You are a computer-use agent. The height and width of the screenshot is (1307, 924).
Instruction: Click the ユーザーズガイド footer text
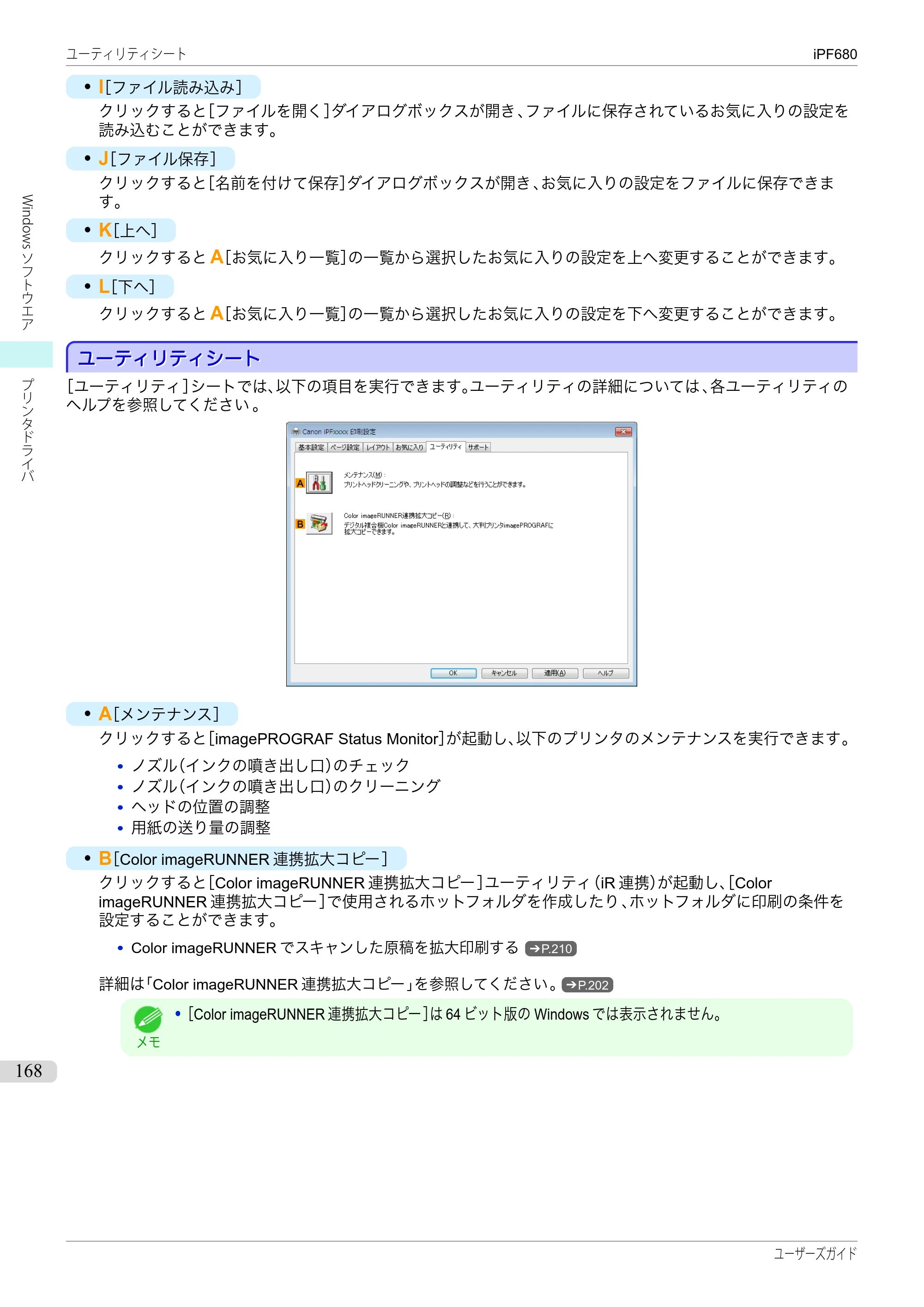815,1253
